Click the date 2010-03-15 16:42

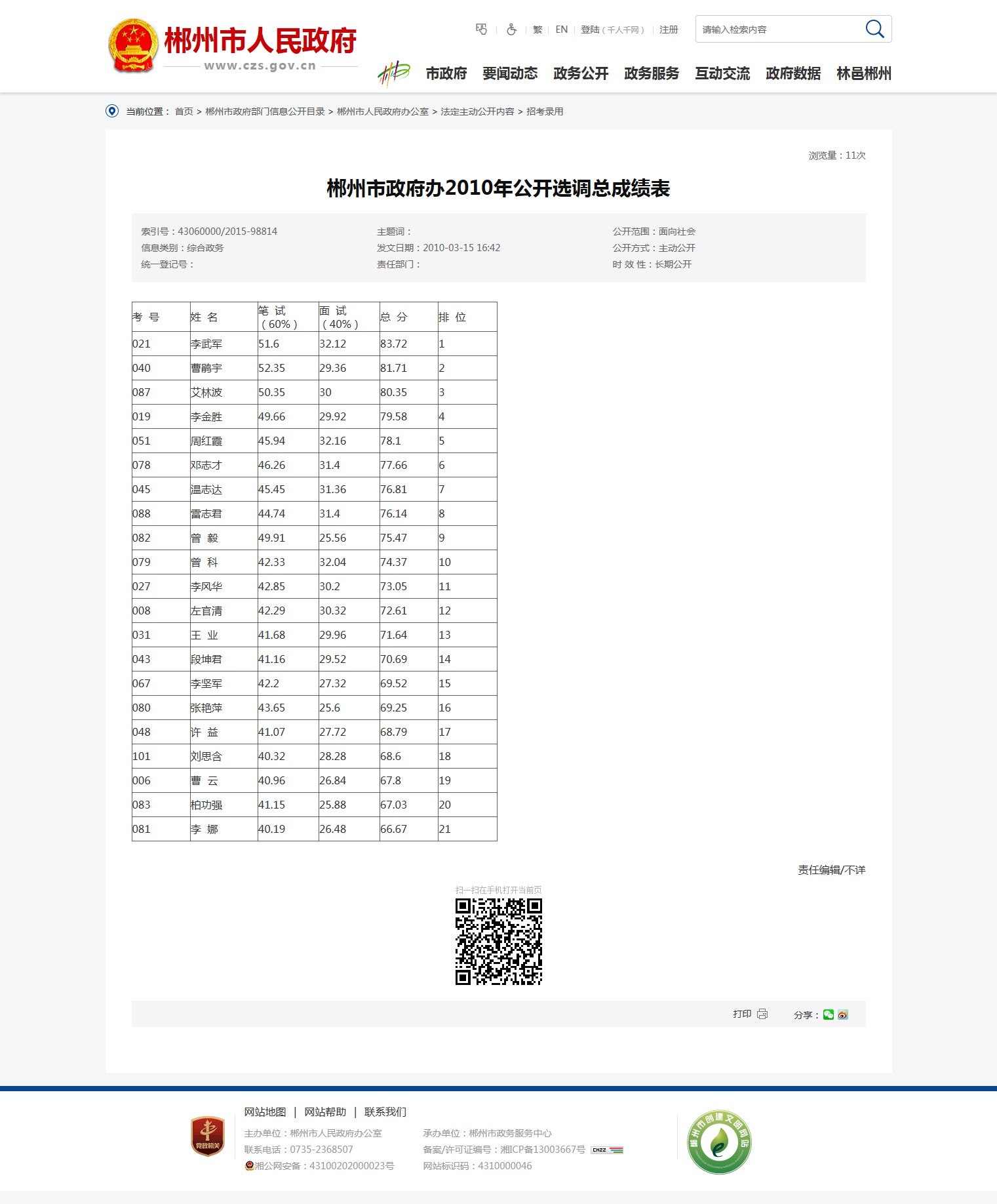[x=461, y=247]
